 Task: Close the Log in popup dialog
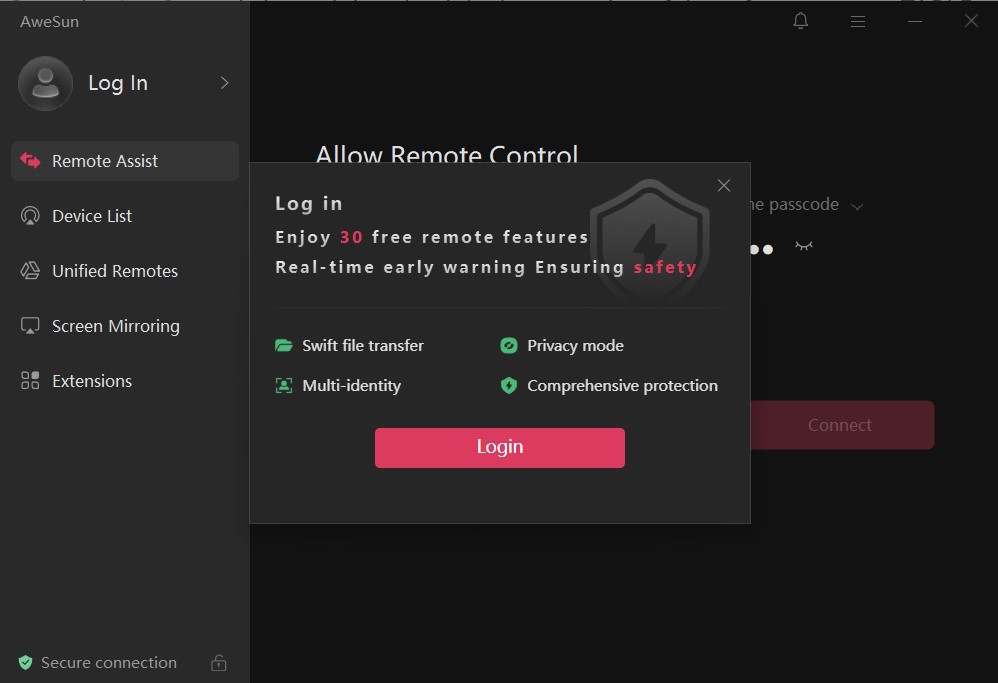coord(724,186)
